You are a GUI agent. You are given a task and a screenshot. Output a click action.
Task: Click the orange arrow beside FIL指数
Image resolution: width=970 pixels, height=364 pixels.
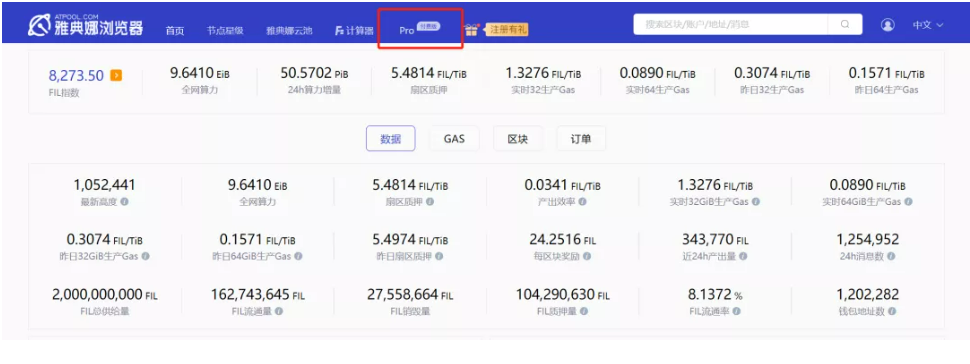tap(116, 76)
